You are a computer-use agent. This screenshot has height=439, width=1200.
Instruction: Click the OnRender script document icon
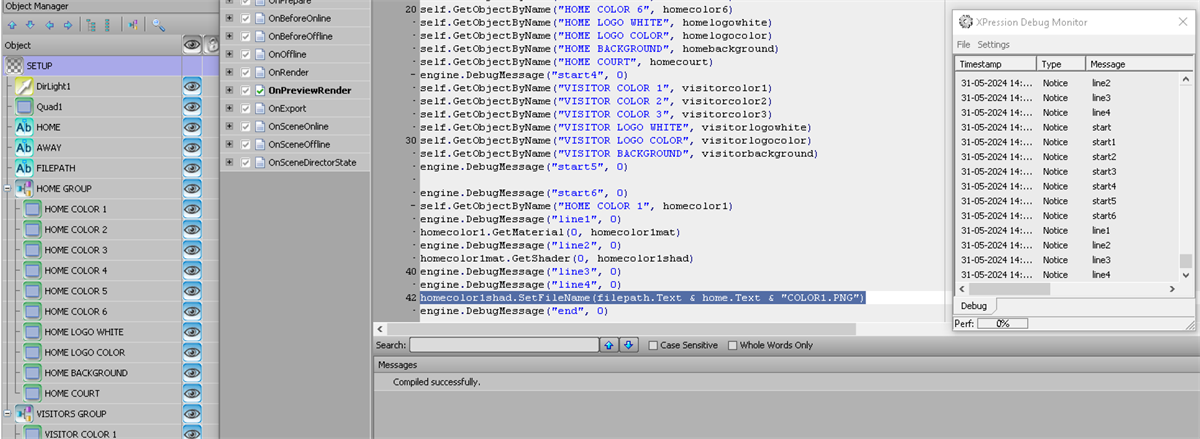(x=262, y=73)
